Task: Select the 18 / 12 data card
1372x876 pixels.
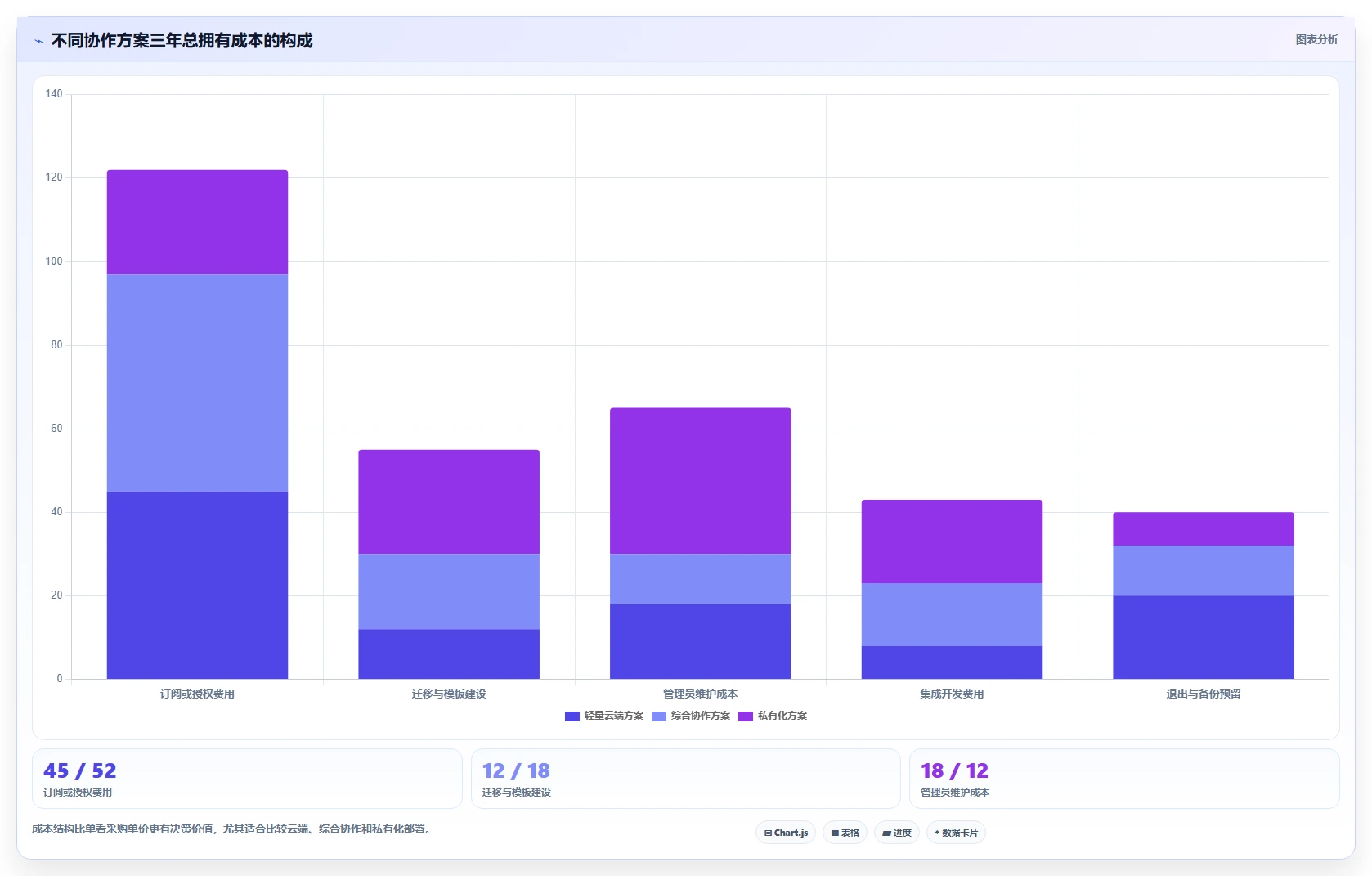Action: 1124,779
